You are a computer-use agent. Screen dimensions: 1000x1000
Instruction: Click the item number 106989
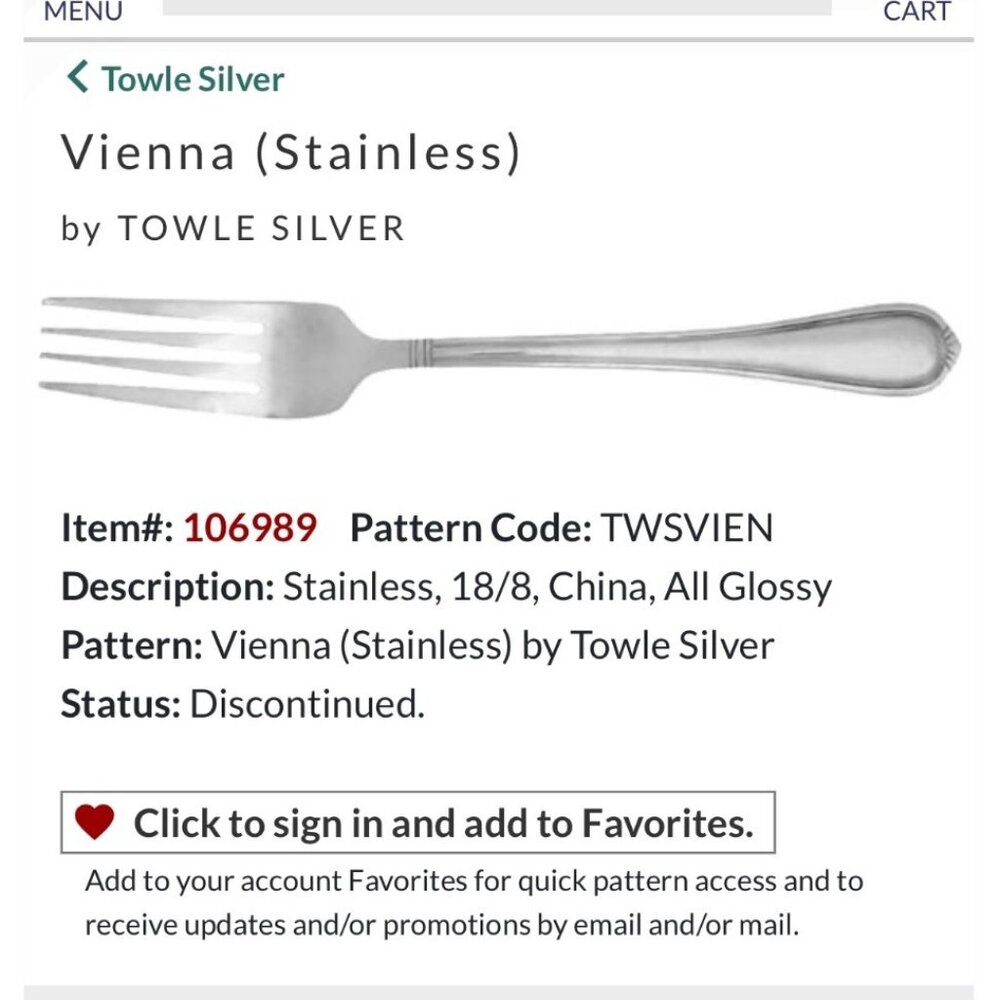pyautogui.click(x=247, y=525)
